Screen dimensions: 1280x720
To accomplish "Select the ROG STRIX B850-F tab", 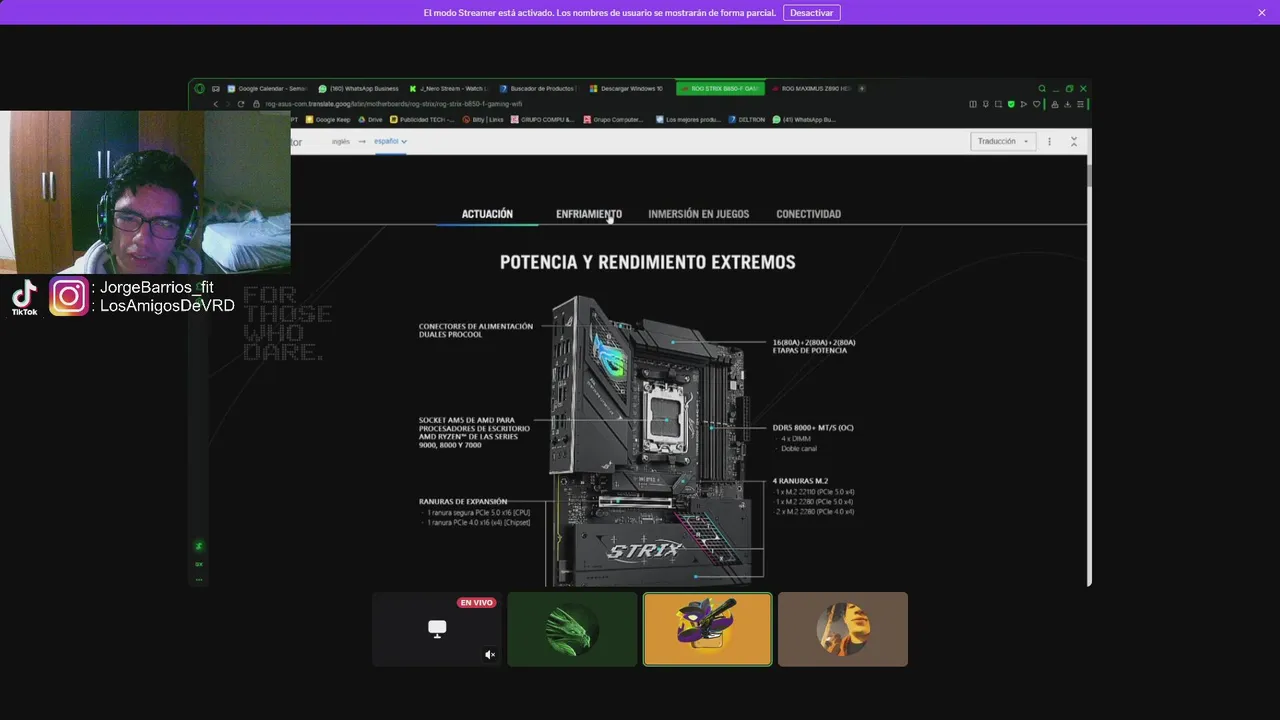I will (720, 88).
